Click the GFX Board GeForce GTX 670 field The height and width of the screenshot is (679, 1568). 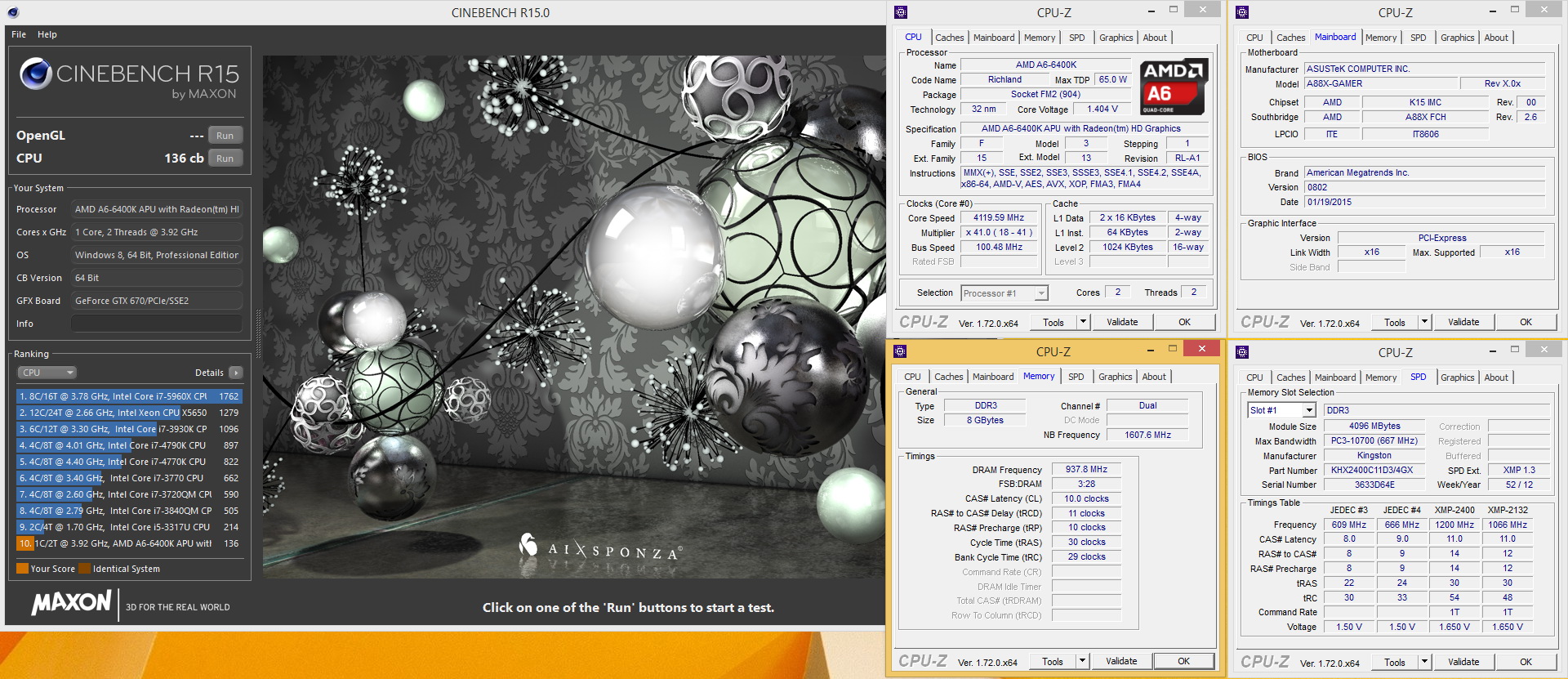(x=157, y=301)
